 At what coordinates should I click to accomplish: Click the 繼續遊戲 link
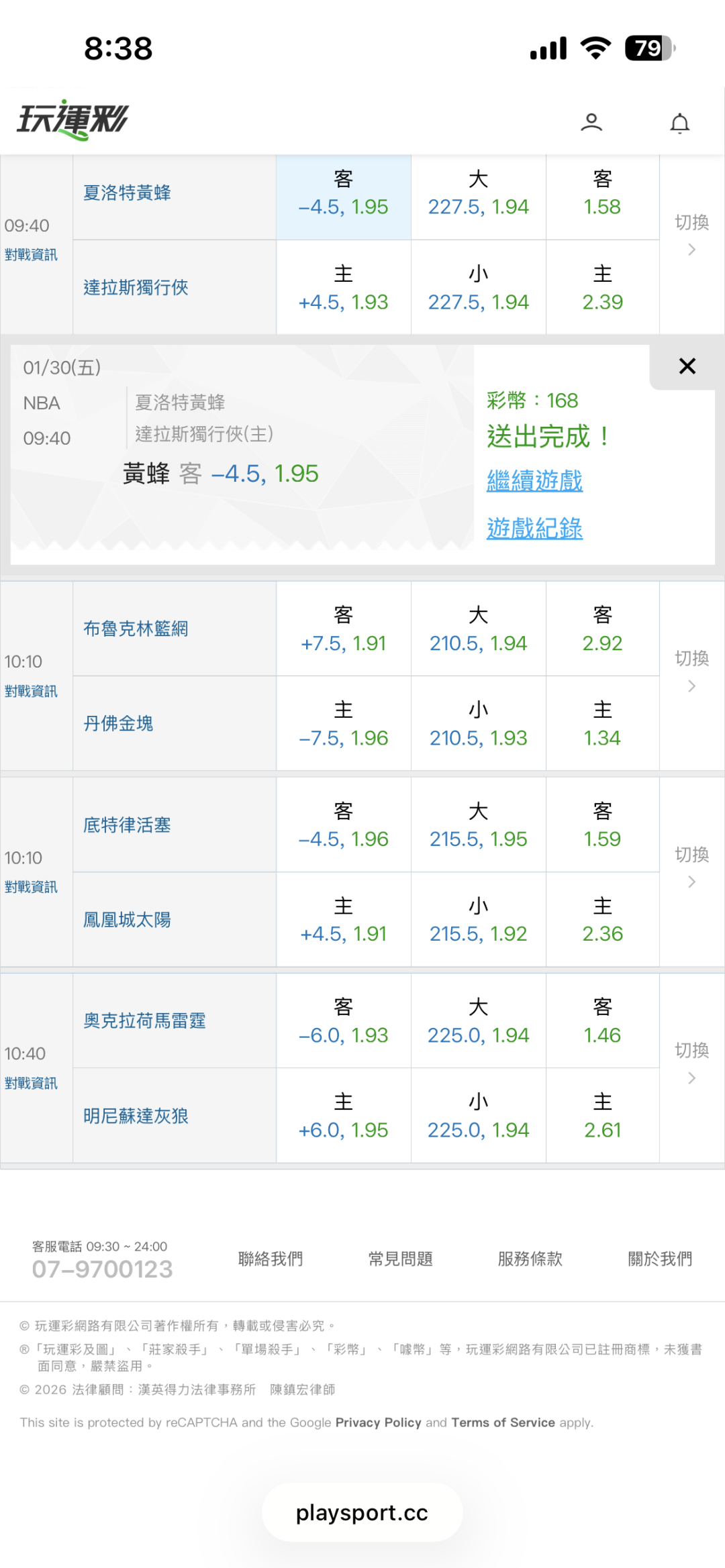pos(534,480)
